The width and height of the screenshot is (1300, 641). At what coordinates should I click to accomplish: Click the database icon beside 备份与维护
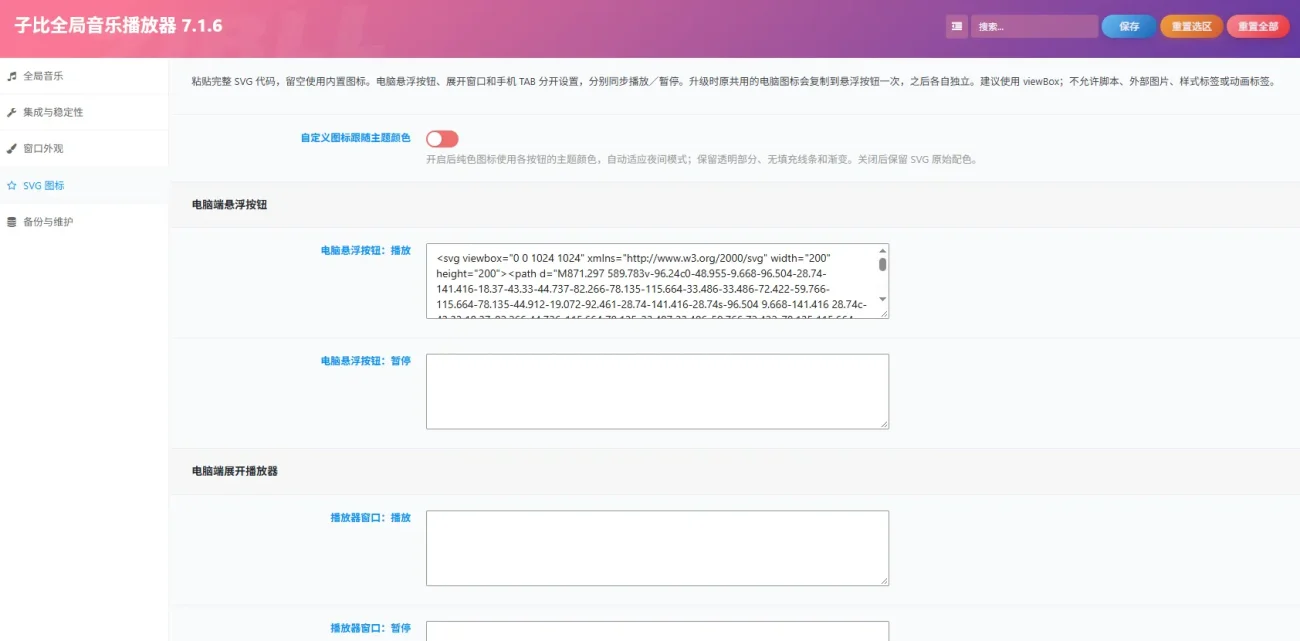pyautogui.click(x=12, y=221)
